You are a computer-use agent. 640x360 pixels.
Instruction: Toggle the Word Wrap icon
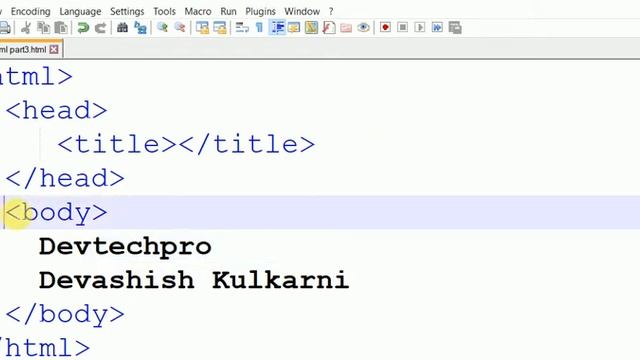[x=242, y=28]
